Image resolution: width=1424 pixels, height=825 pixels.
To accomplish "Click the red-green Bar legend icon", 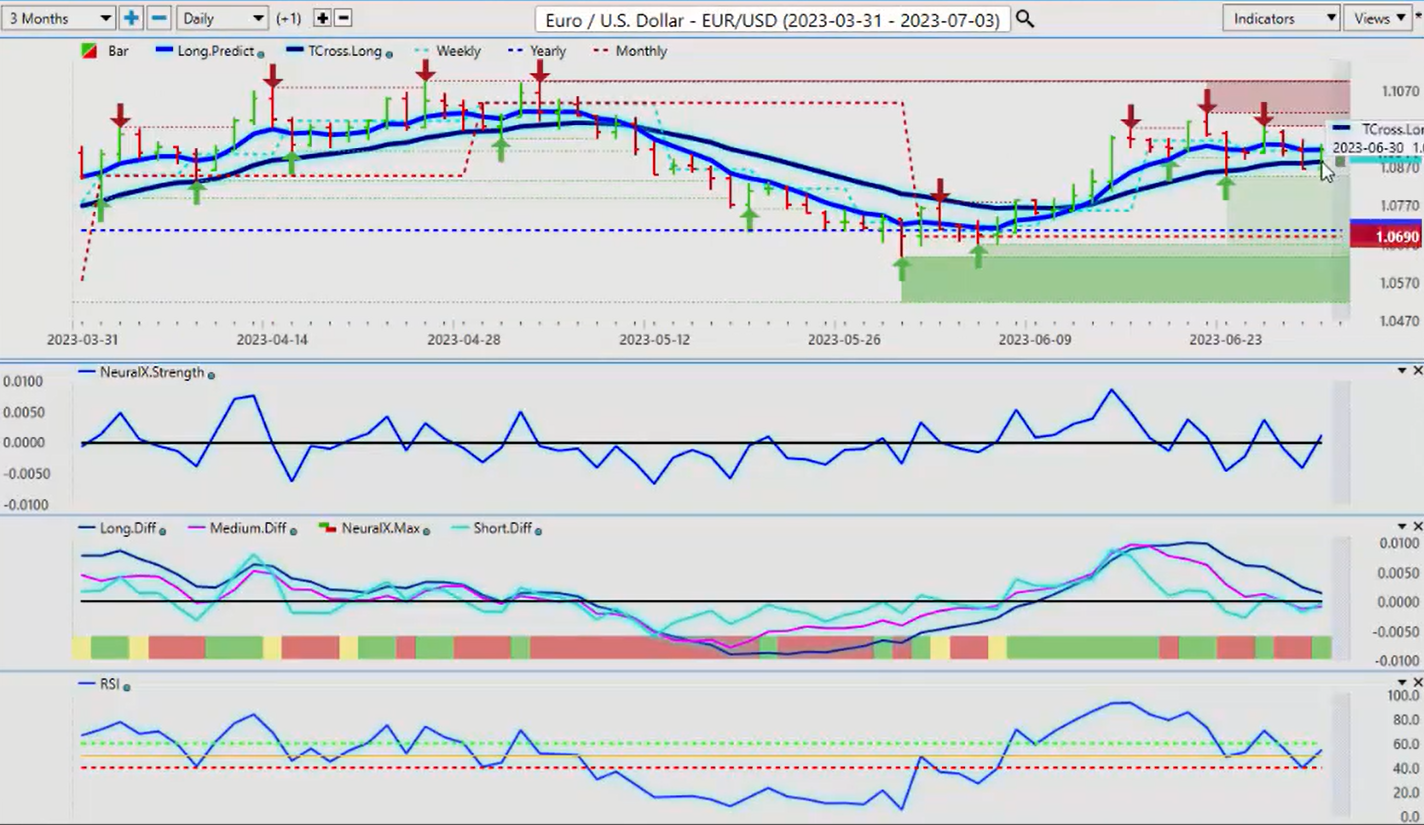I will (x=89, y=51).
